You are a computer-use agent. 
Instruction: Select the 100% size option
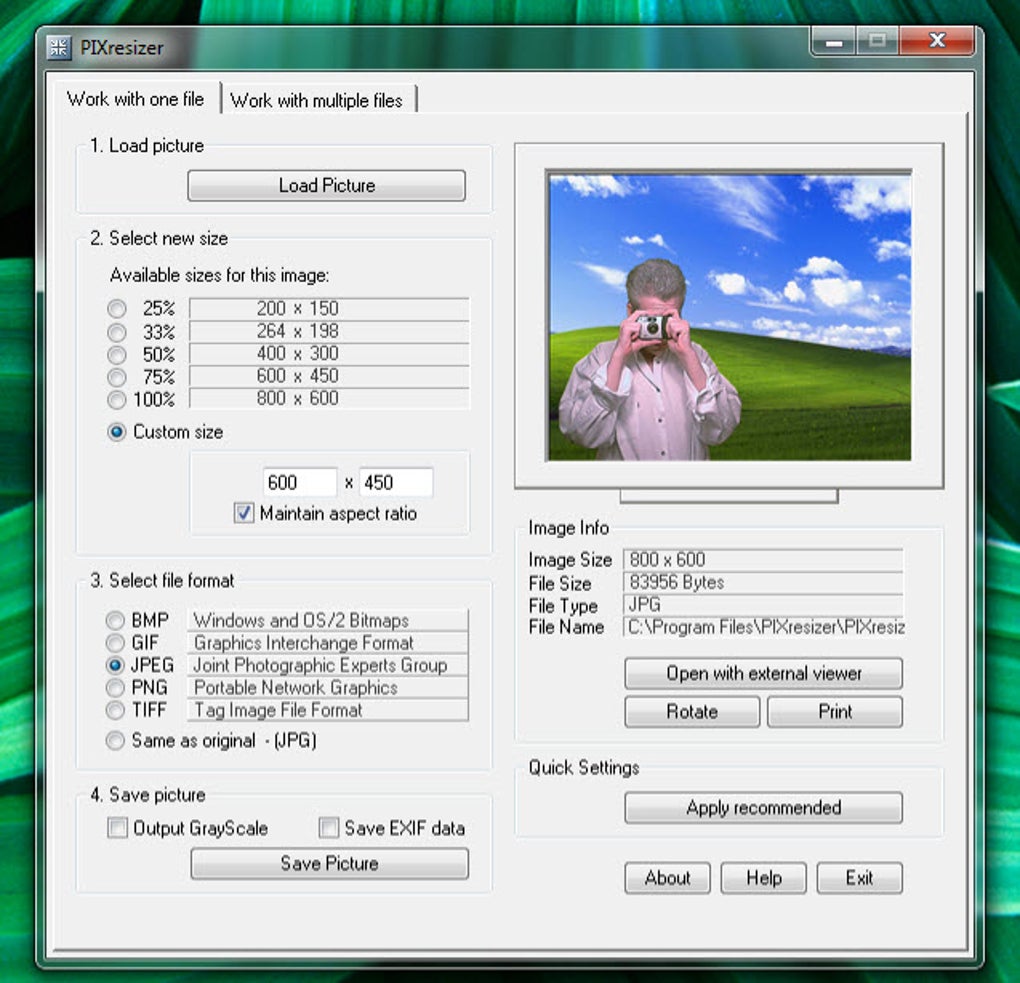117,399
